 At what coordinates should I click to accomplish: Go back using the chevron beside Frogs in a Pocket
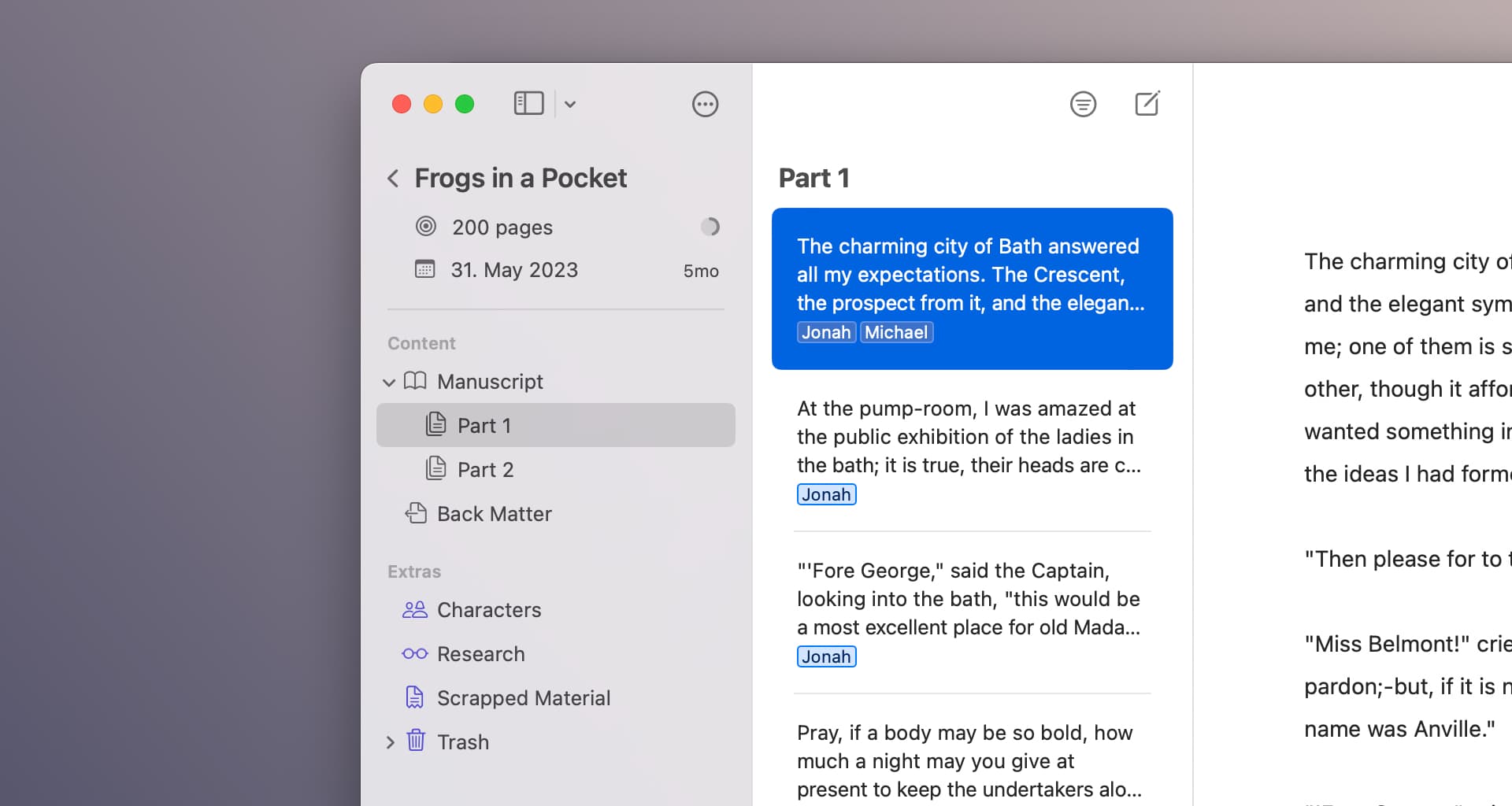393,179
